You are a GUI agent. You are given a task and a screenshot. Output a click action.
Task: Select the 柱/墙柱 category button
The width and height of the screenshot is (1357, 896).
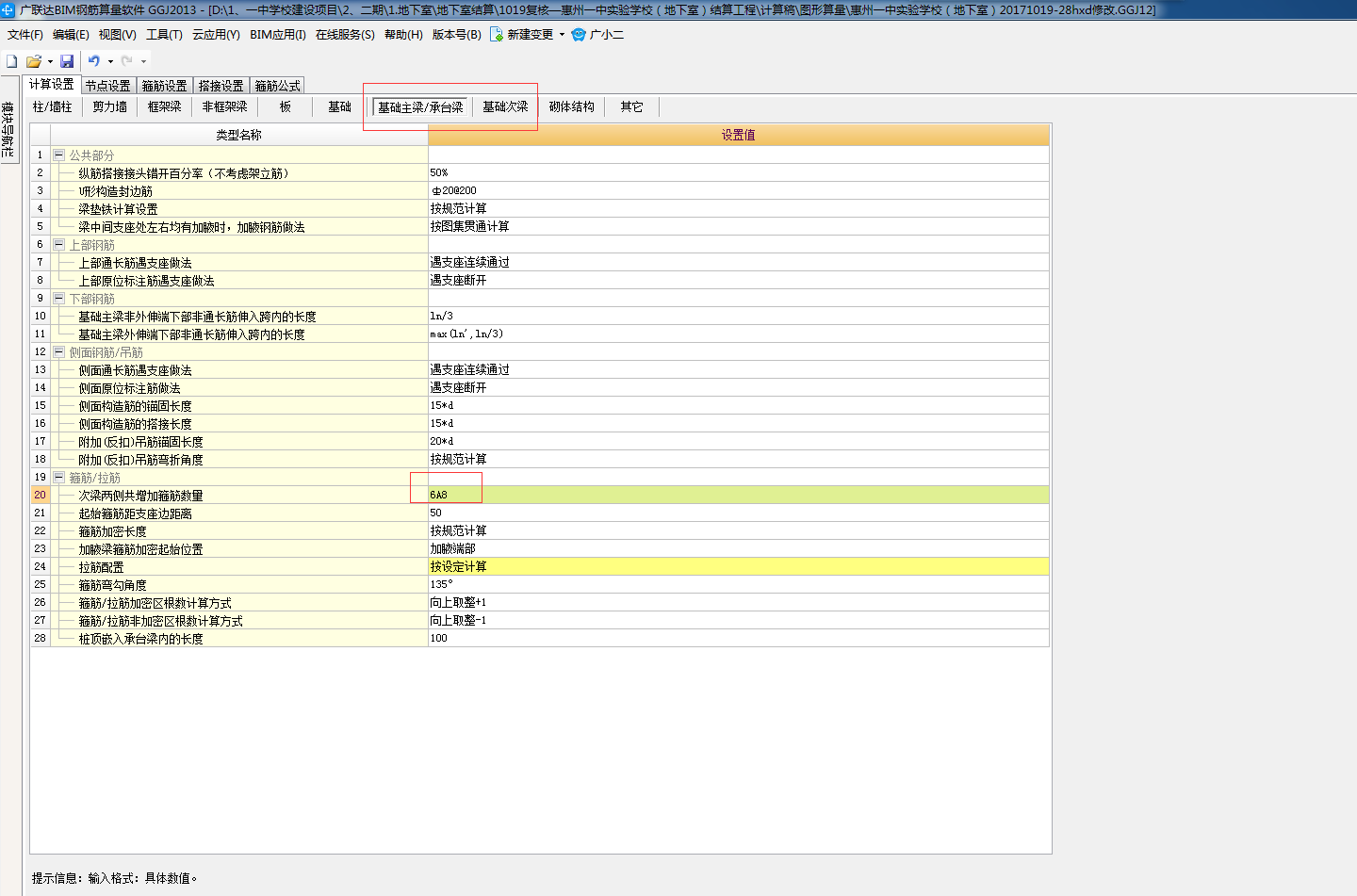pos(52,106)
